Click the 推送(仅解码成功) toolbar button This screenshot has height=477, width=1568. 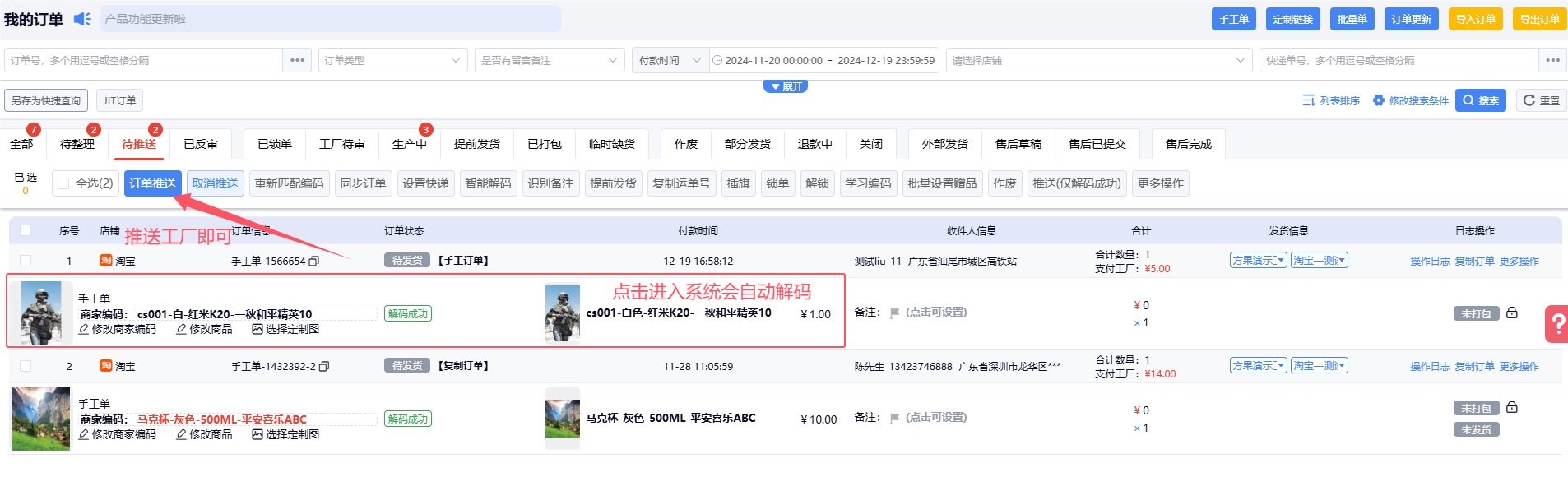pyautogui.click(x=1077, y=183)
